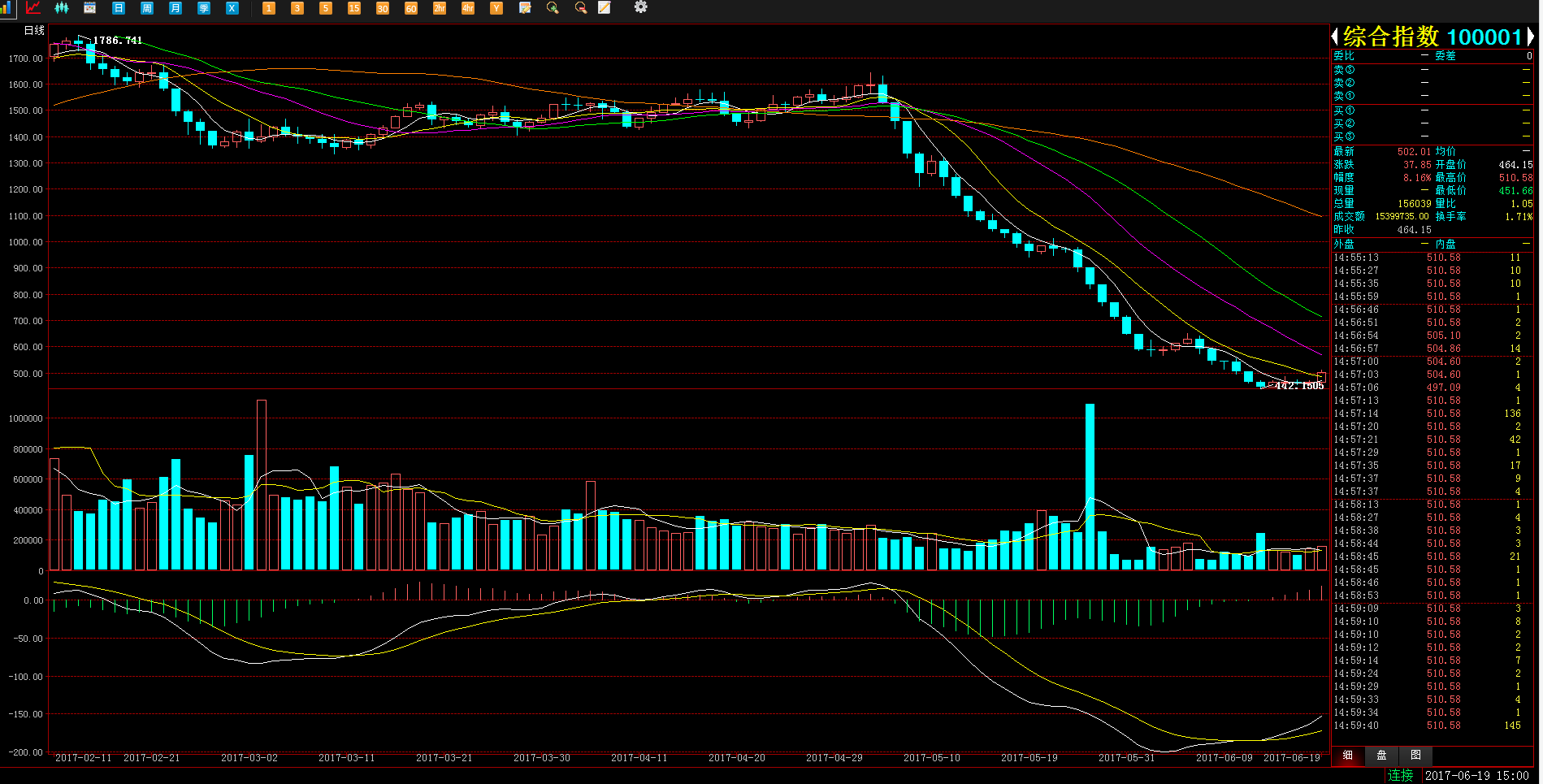Click the 综合指数 100001 title

tap(1432, 37)
